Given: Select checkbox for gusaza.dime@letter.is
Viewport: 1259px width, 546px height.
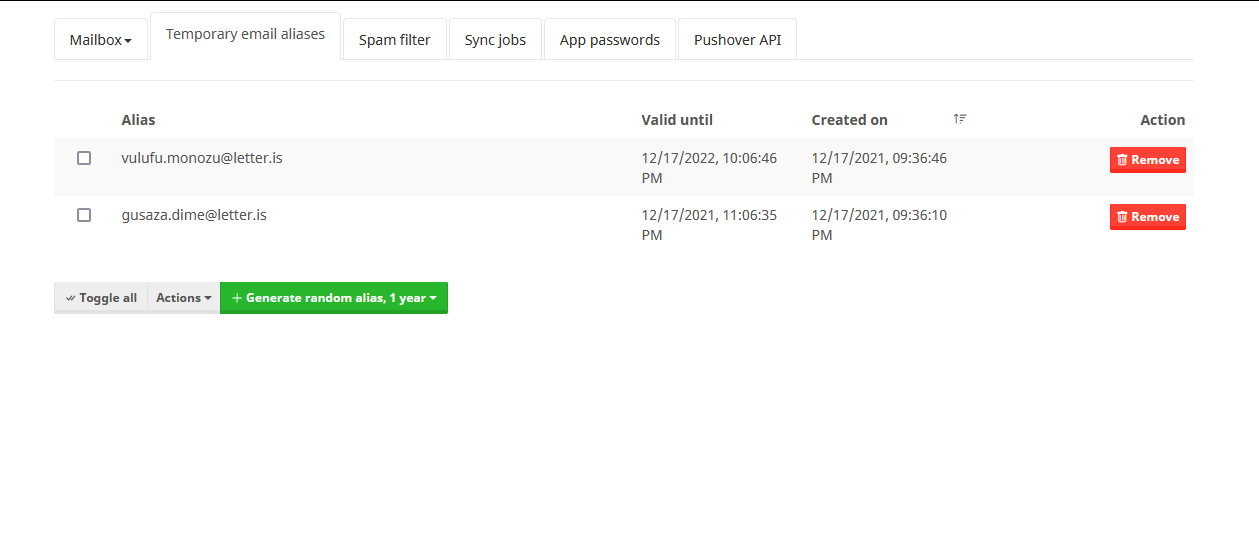Looking at the screenshot, I should coord(84,215).
